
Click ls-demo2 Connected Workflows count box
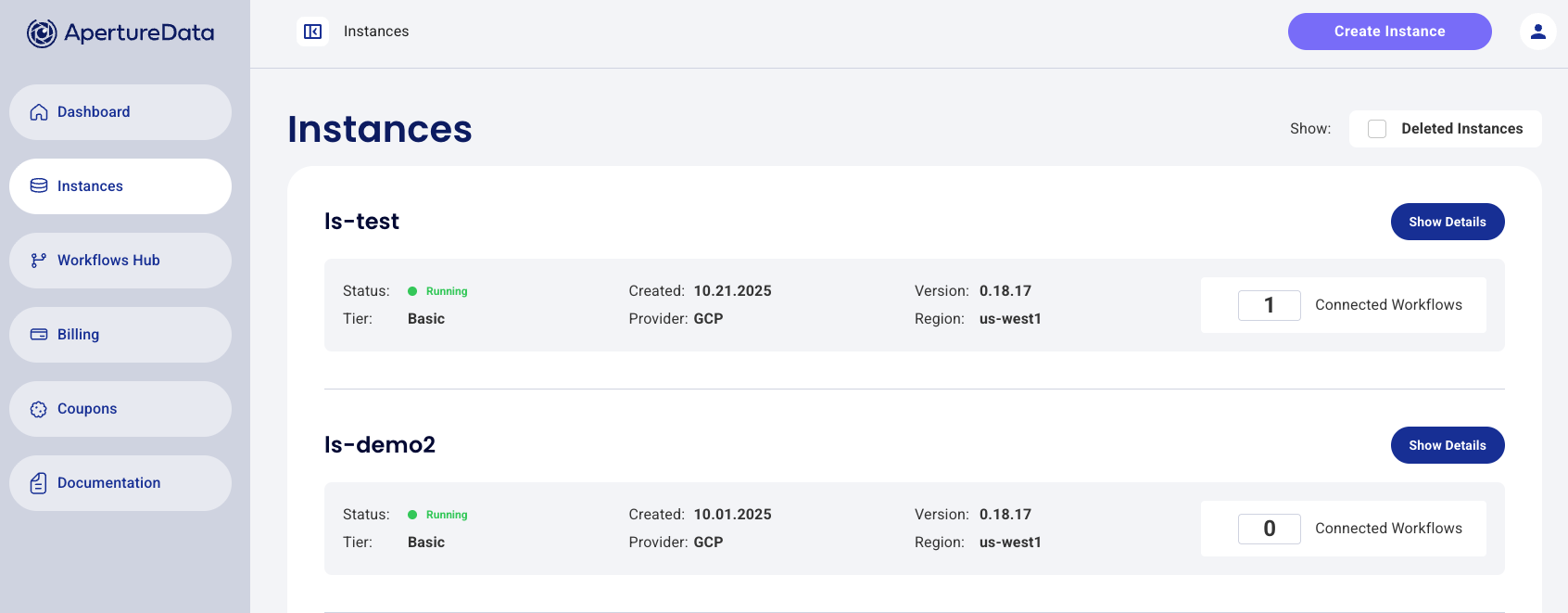pyautogui.click(x=1269, y=529)
